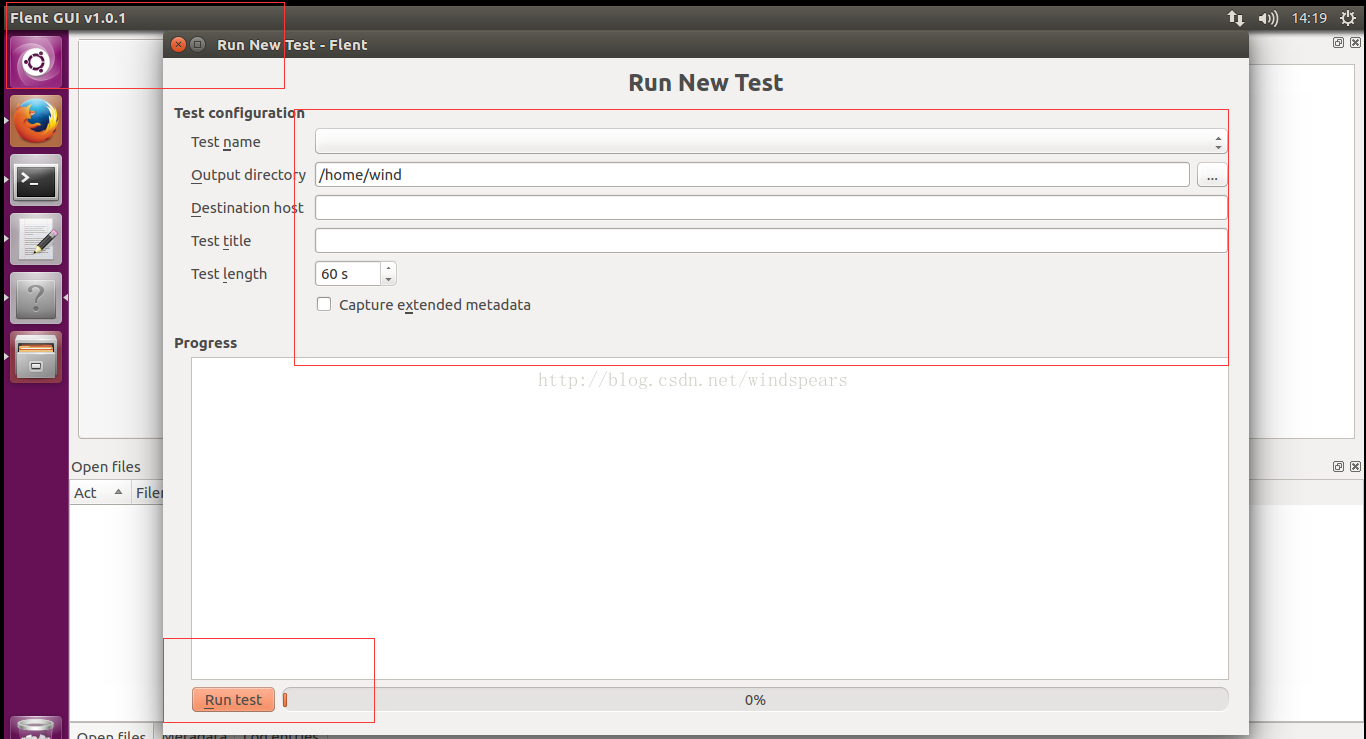1366x739 pixels.
Task: Open the power gear system menu
Action: 1349,18
